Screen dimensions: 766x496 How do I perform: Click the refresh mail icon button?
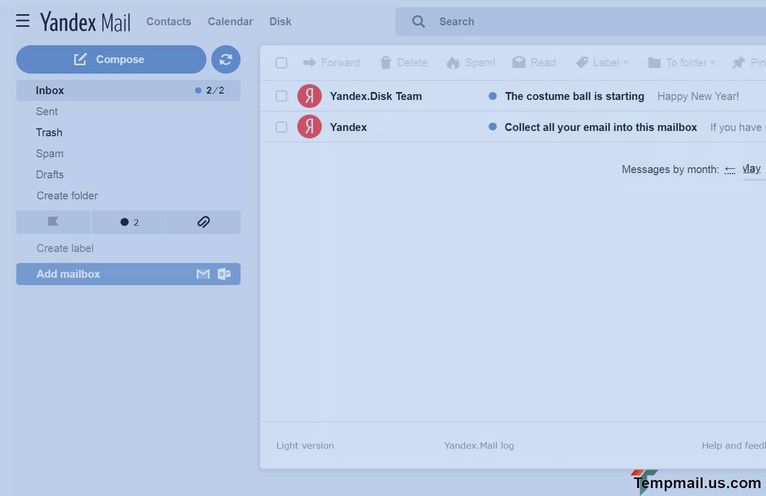pyautogui.click(x=225, y=60)
